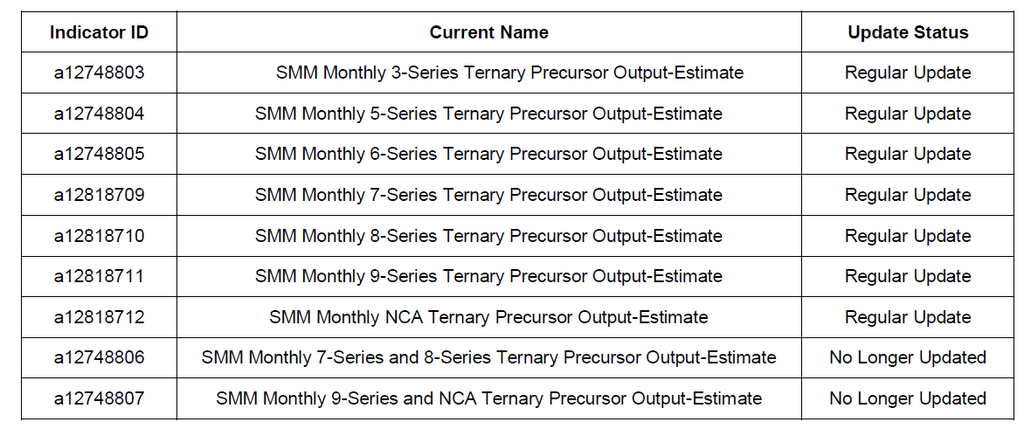This screenshot has width=1024, height=437.
Task: Click the Indicator ID column header
Action: pyautogui.click(x=99, y=33)
